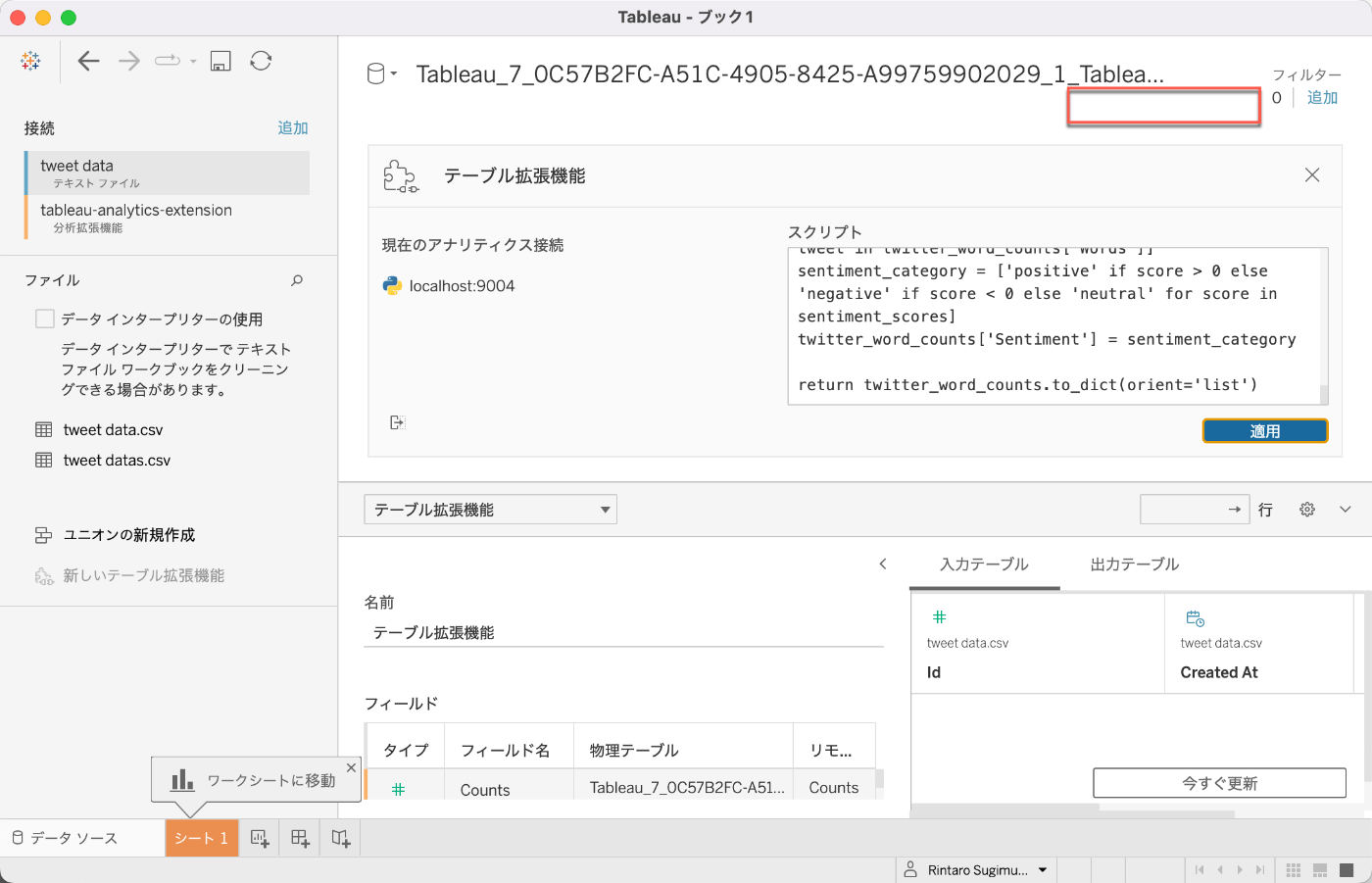The width and height of the screenshot is (1372, 883).
Task: Open the preview settings gear icon
Action: pos(1306,510)
